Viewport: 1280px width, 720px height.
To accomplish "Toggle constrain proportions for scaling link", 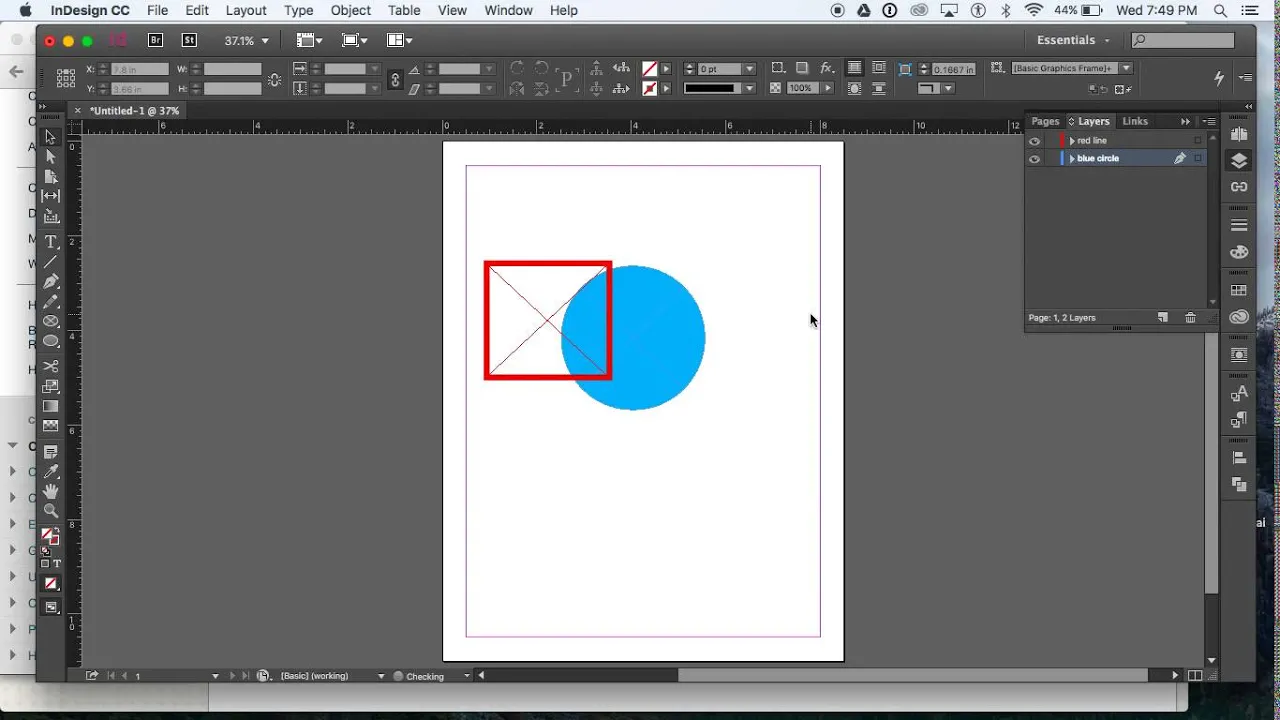I will click(x=395, y=79).
